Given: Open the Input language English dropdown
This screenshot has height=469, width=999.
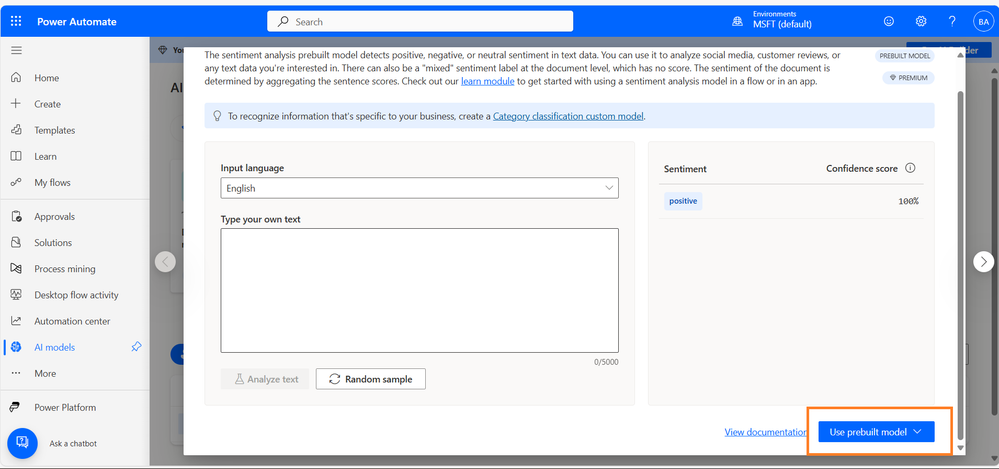Looking at the screenshot, I should click(x=419, y=188).
